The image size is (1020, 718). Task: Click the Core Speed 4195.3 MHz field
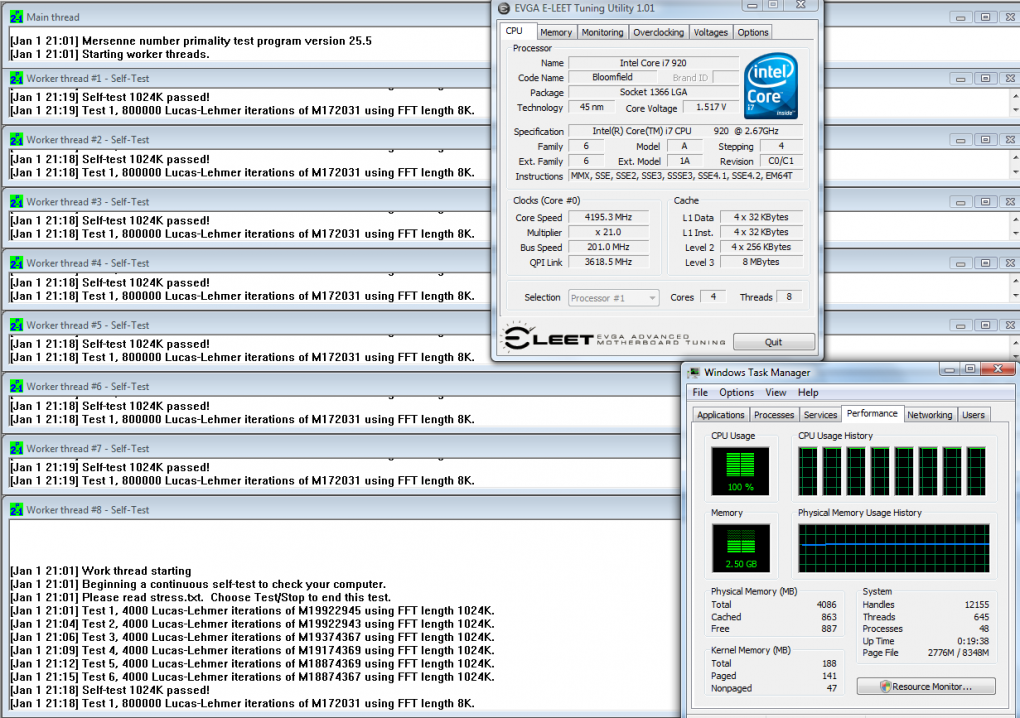(608, 217)
